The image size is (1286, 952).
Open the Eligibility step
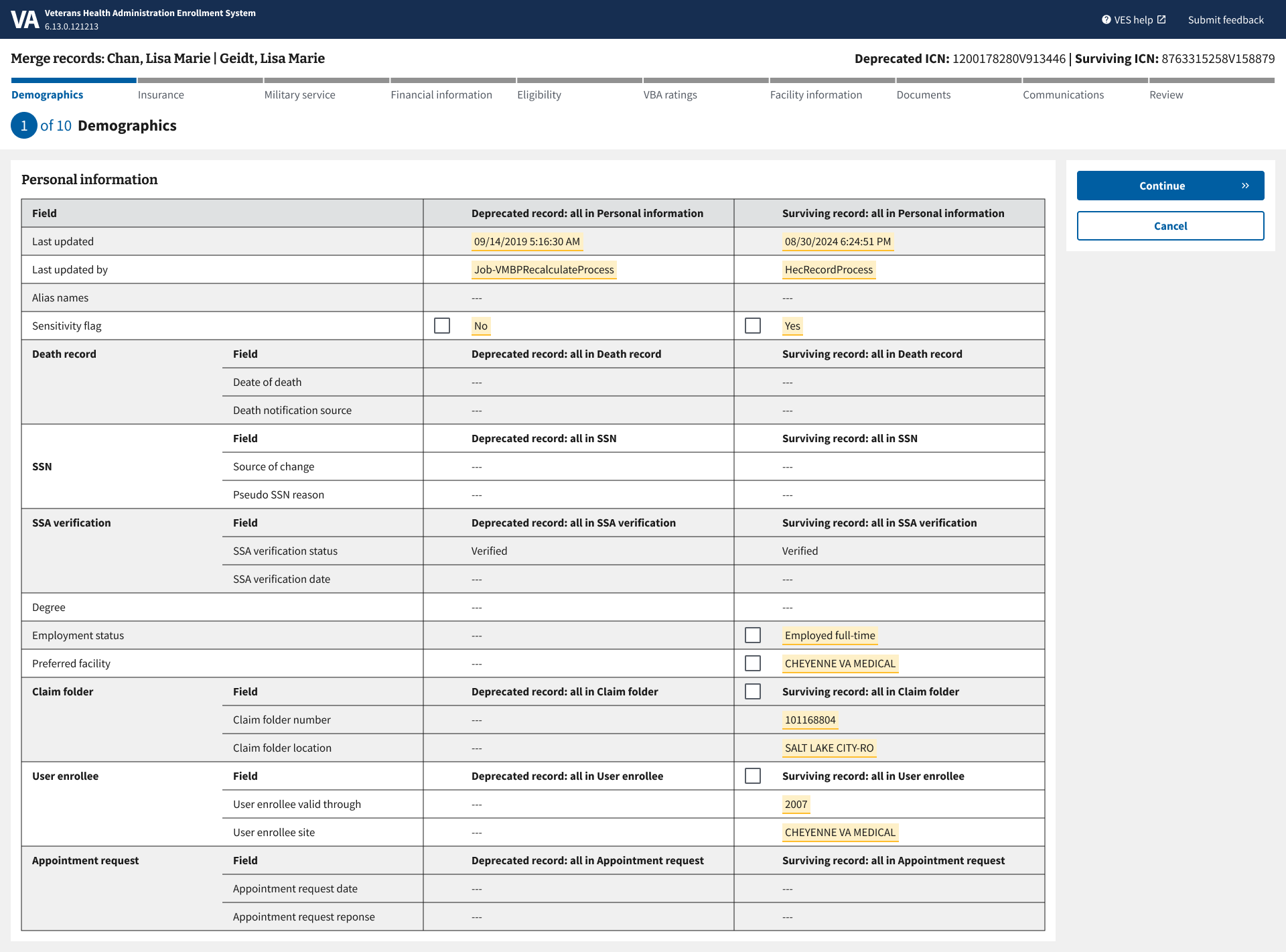click(x=539, y=94)
